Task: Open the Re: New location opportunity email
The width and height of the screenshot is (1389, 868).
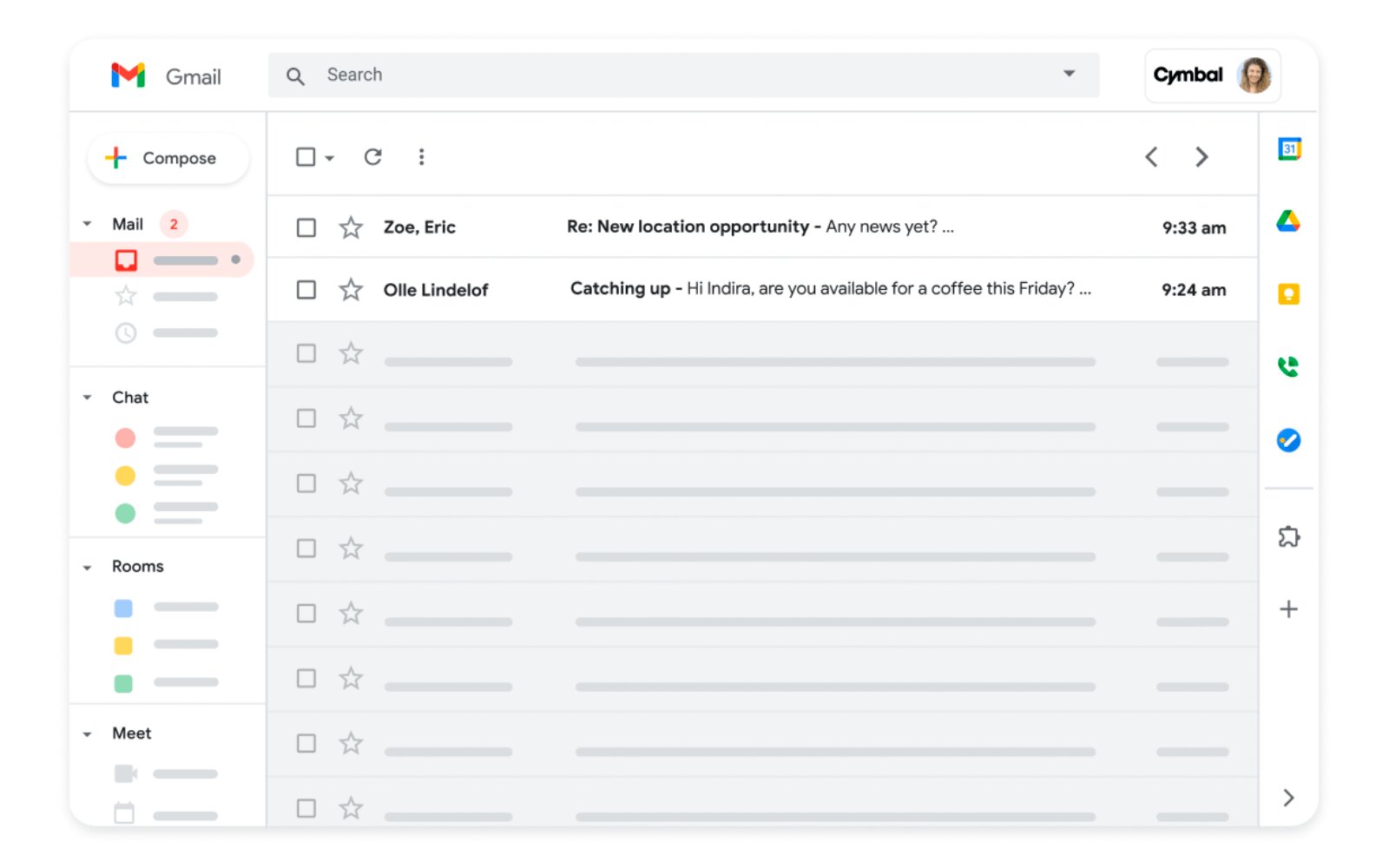Action: point(760,227)
